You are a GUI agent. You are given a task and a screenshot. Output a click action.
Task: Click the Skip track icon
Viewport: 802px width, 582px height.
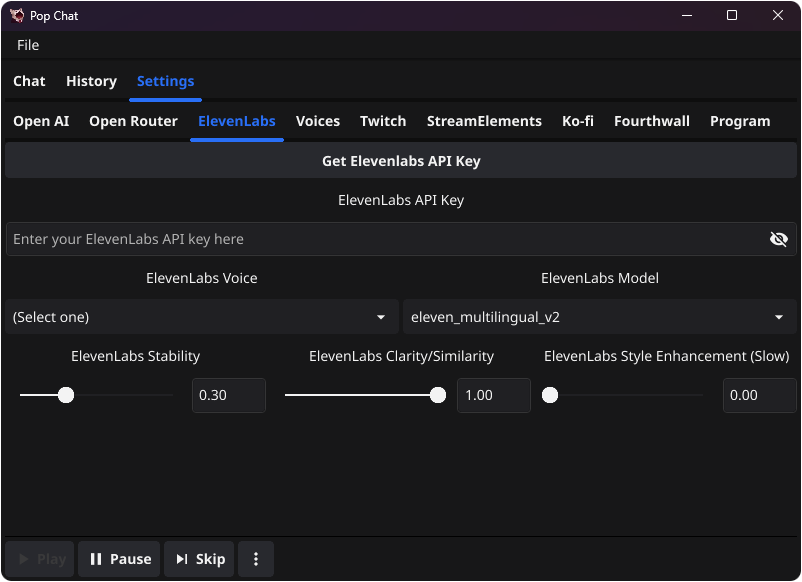point(183,559)
